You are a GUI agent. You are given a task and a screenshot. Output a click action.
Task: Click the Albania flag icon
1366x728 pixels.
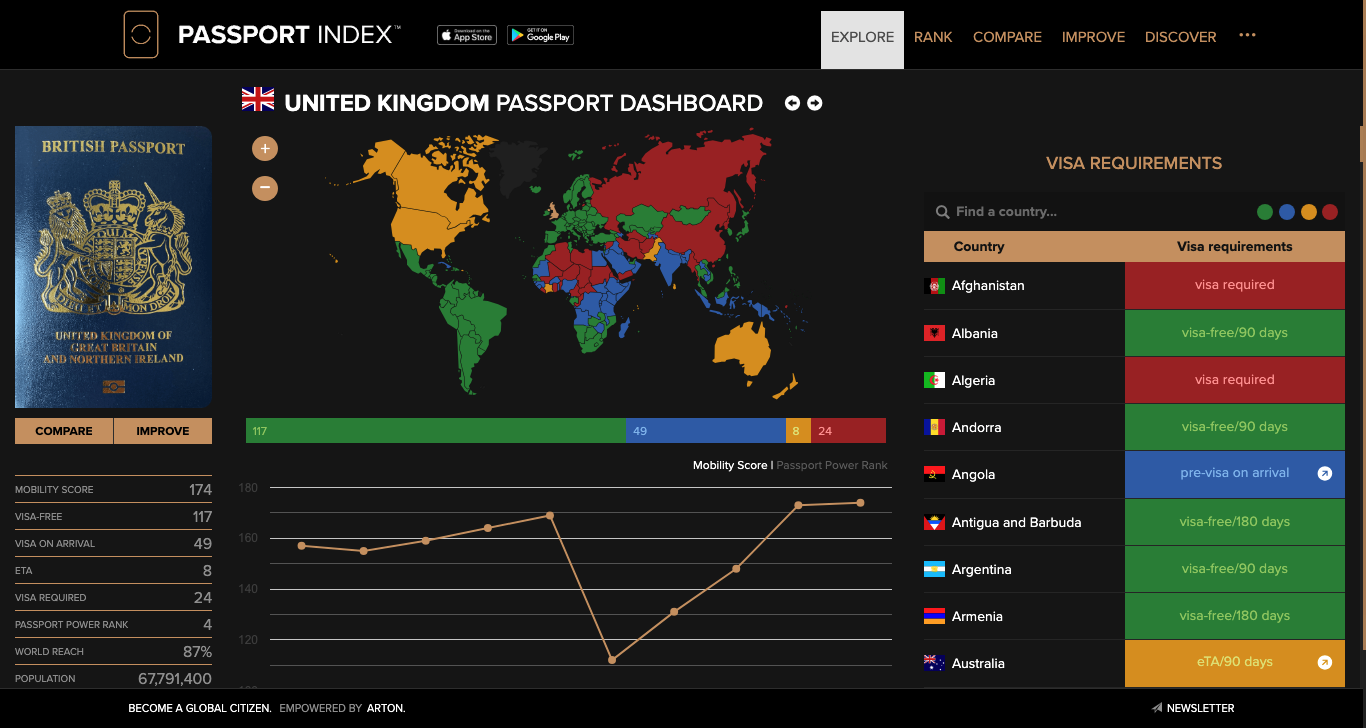point(934,333)
